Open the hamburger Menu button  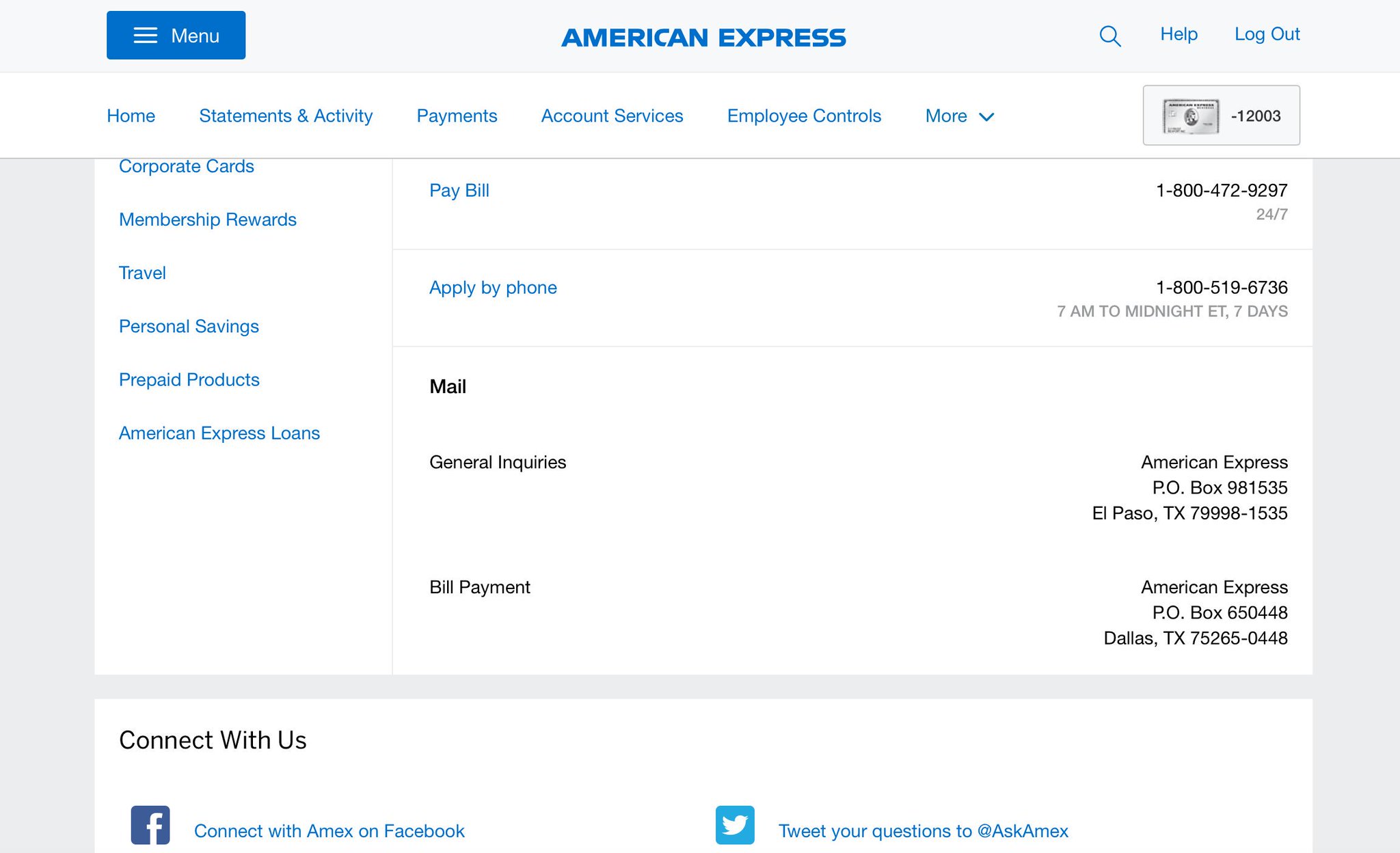click(176, 36)
